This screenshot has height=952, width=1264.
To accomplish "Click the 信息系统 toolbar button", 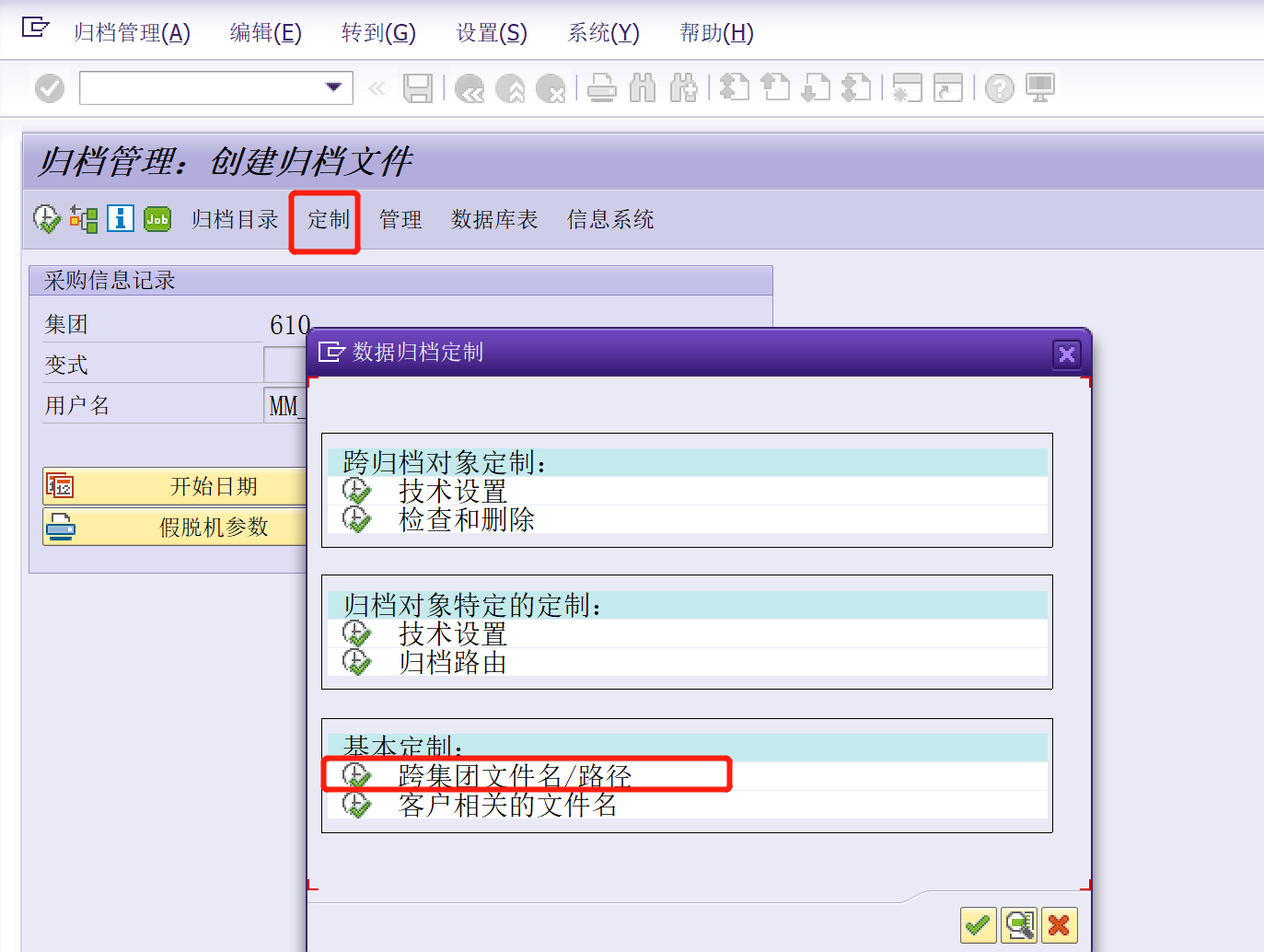I will [610, 219].
